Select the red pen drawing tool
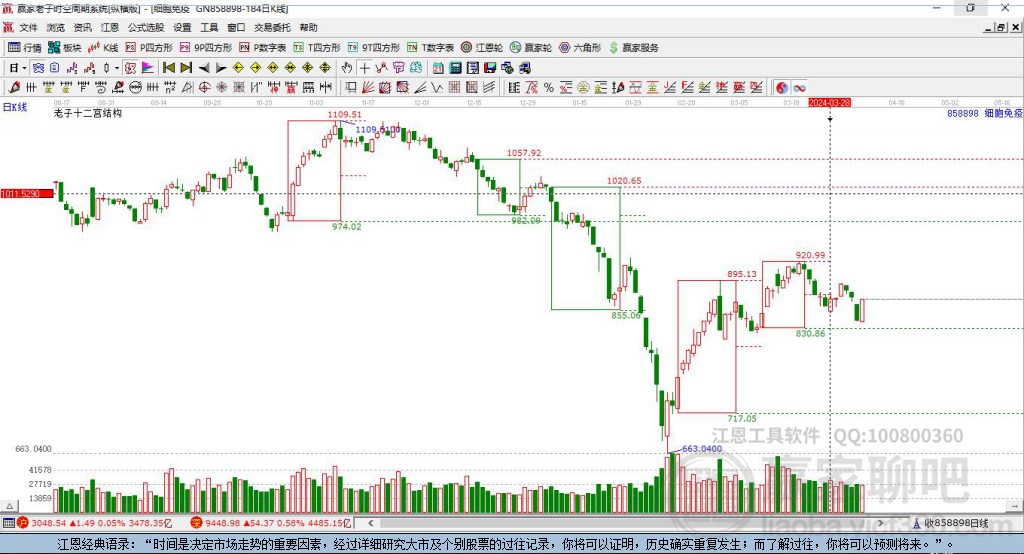The width and height of the screenshot is (1024, 554). 14,88
